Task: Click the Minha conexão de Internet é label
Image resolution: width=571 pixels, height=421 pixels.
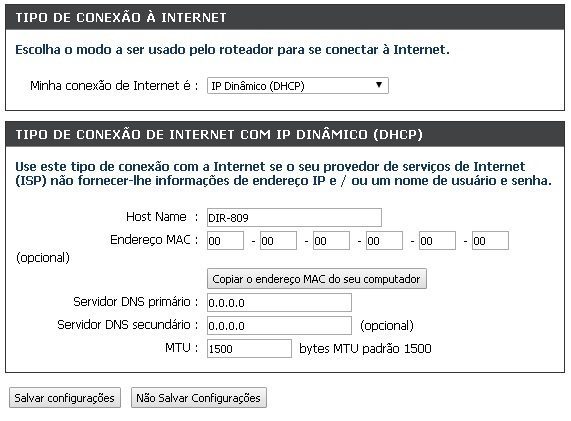Action: click(x=114, y=86)
